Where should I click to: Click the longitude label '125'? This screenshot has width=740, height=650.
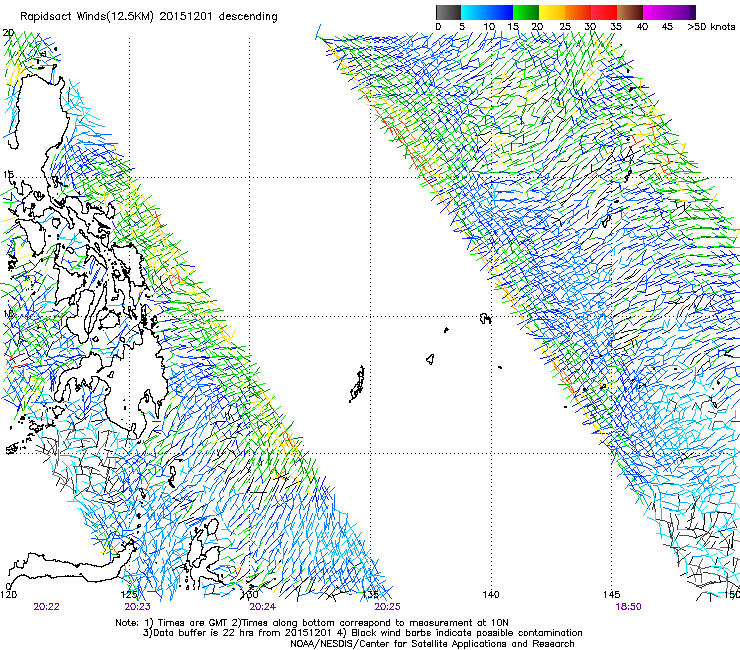(x=129, y=594)
